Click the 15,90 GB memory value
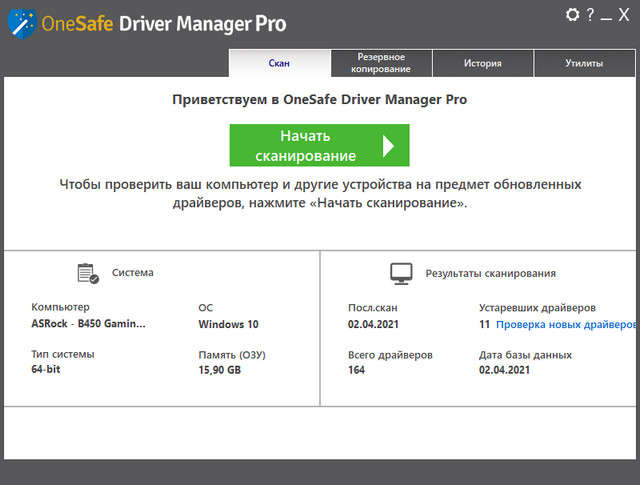Screen dimensions: 640x485 [220, 370]
